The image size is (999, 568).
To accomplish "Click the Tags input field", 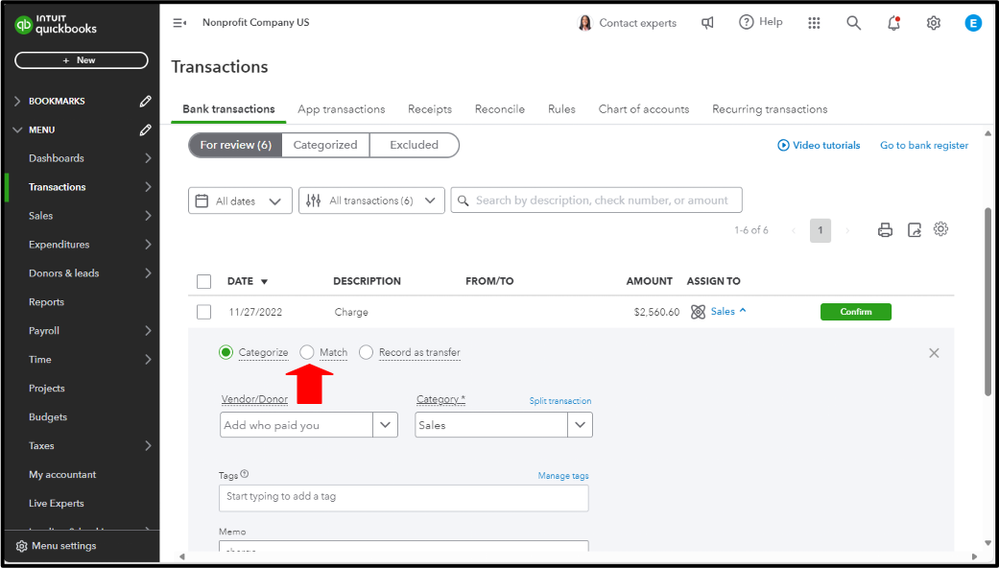I will tap(404, 498).
